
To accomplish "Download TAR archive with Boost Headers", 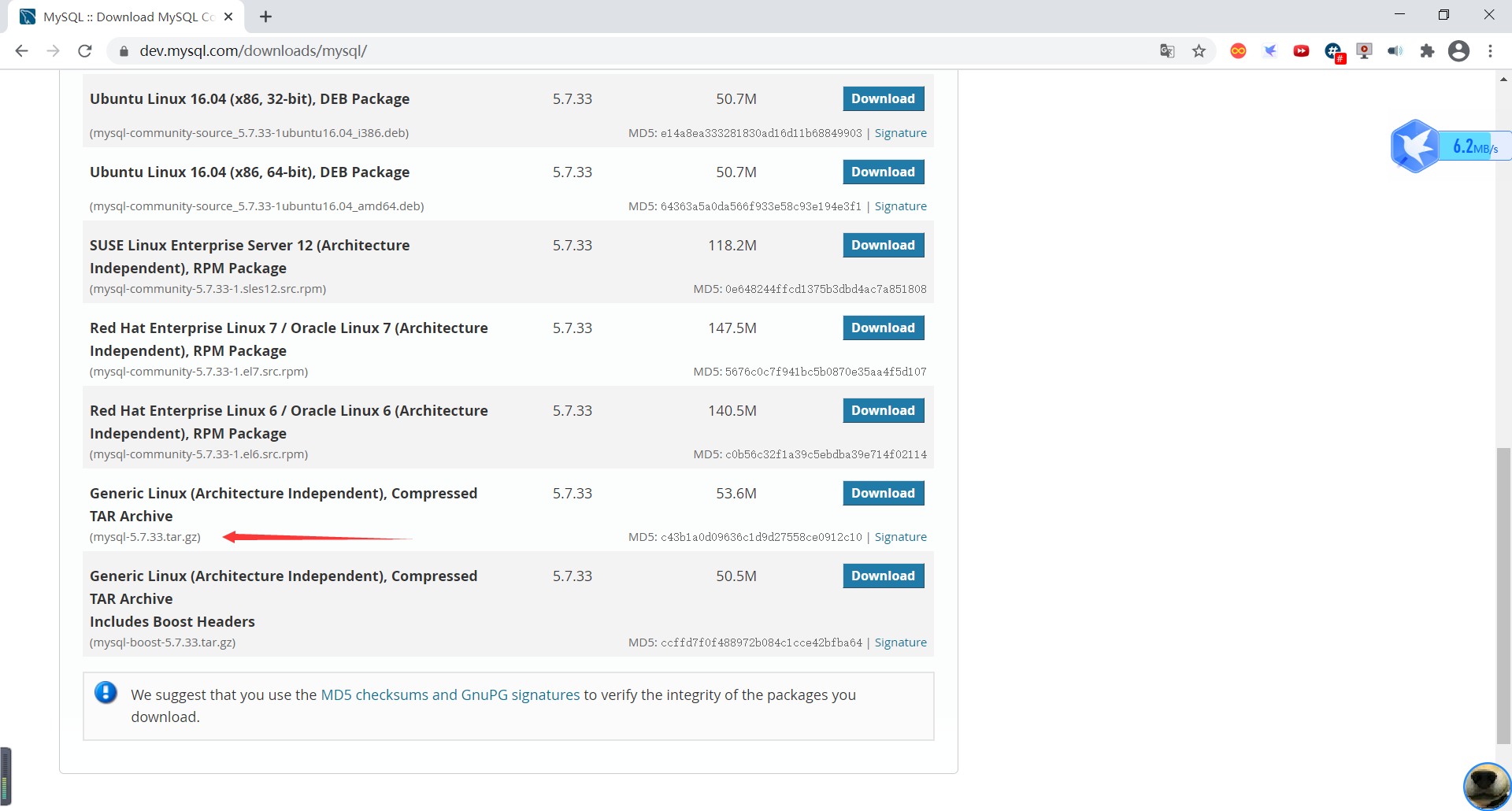I will pyautogui.click(x=883, y=576).
